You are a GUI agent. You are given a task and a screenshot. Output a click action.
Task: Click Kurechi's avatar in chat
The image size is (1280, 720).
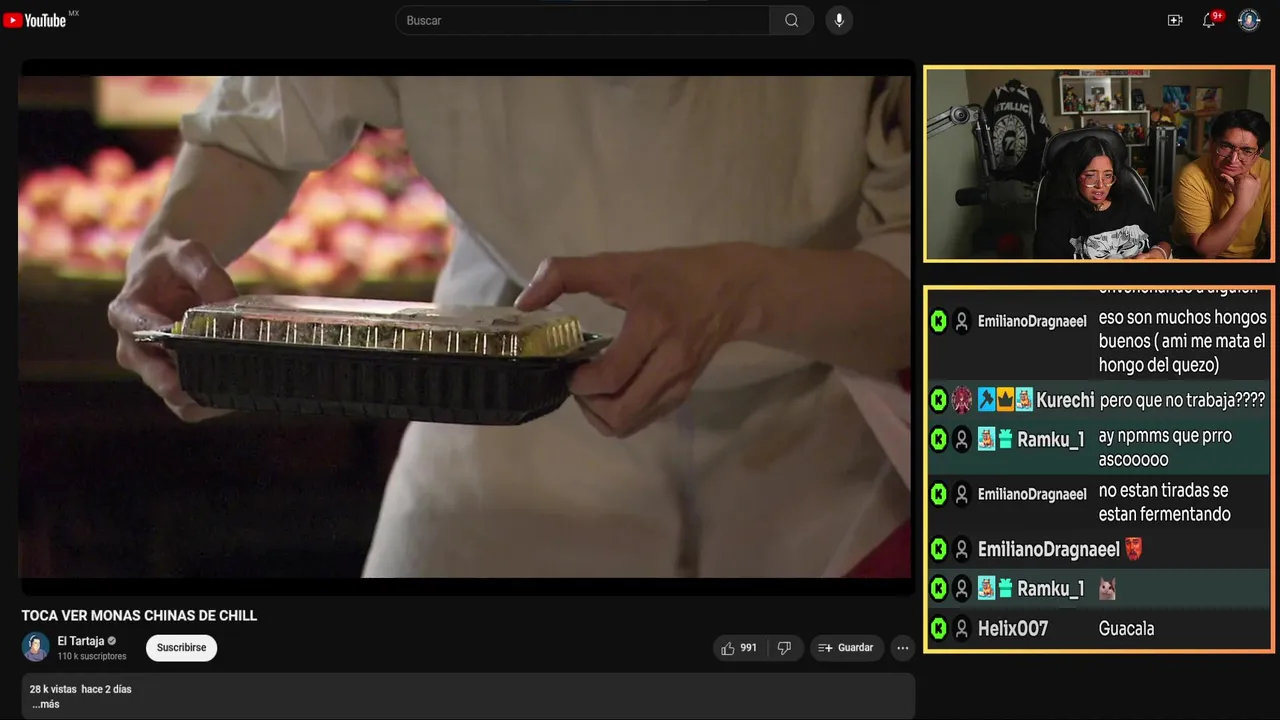click(x=962, y=400)
